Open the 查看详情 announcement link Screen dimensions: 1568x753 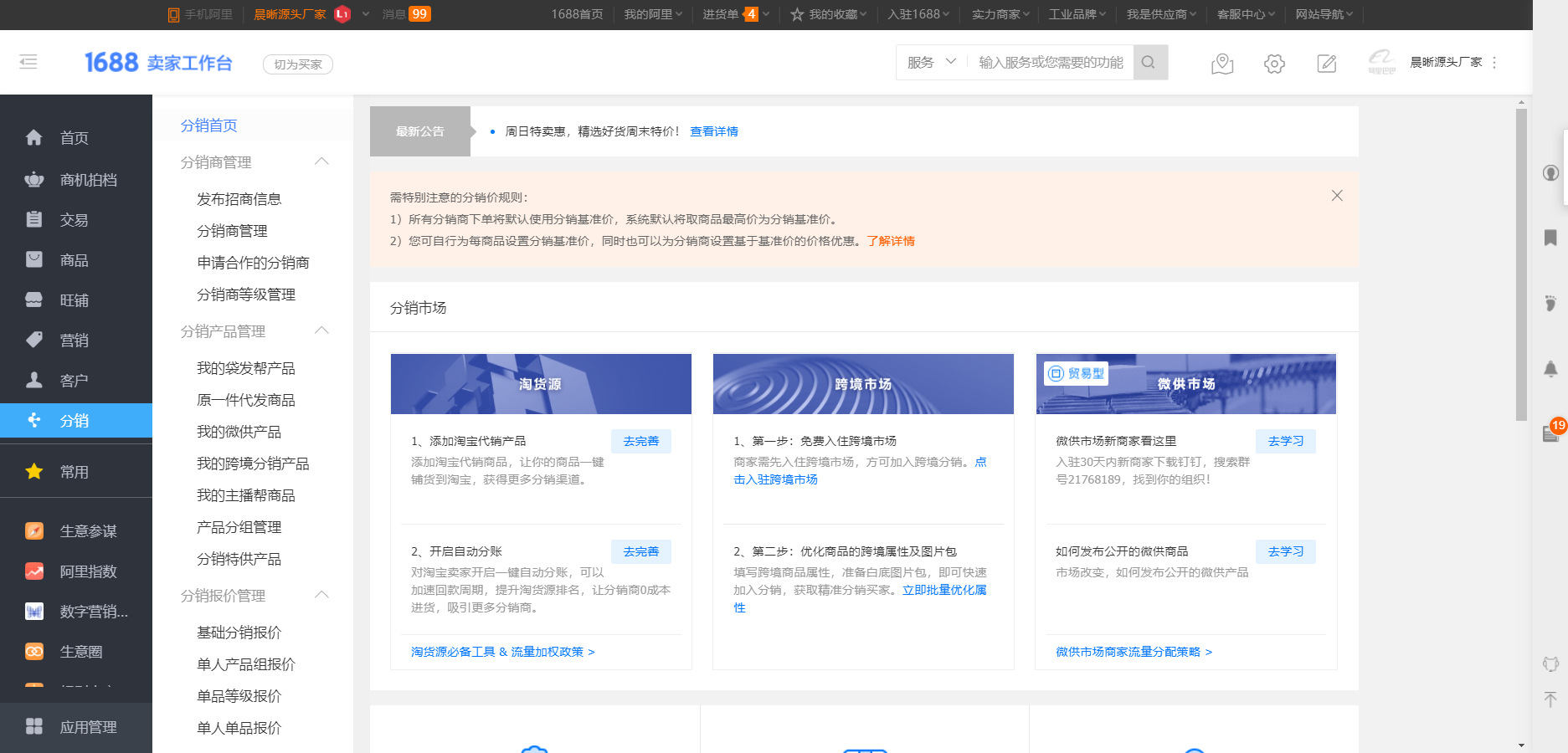(714, 131)
